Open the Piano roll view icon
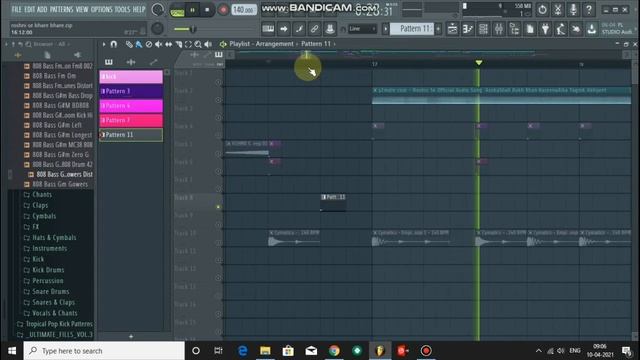The width and height of the screenshot is (640, 360). pyautogui.click(x=468, y=29)
